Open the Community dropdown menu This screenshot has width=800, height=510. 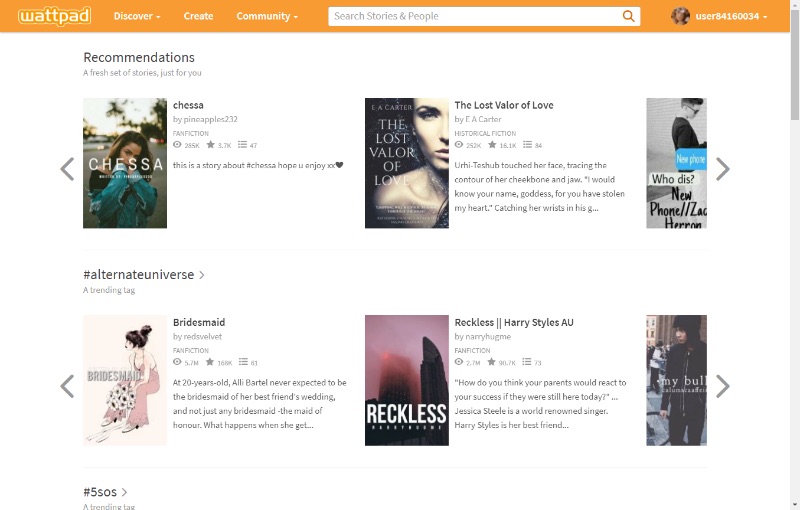click(266, 16)
